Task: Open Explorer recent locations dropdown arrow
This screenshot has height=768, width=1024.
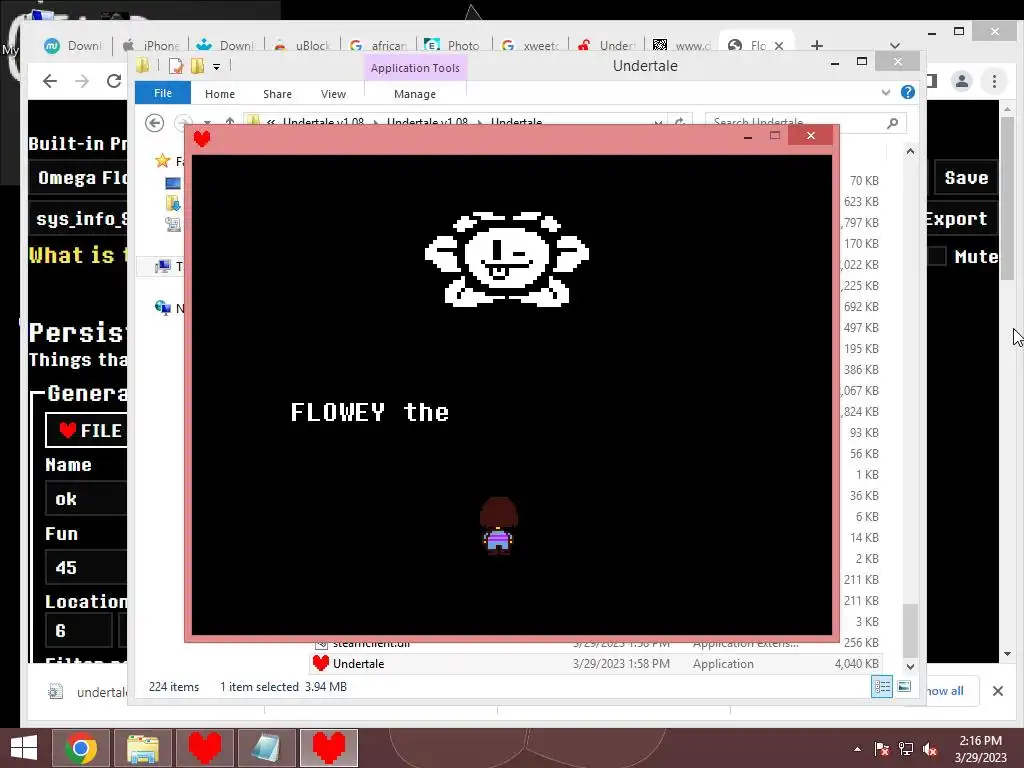Action: (207, 123)
